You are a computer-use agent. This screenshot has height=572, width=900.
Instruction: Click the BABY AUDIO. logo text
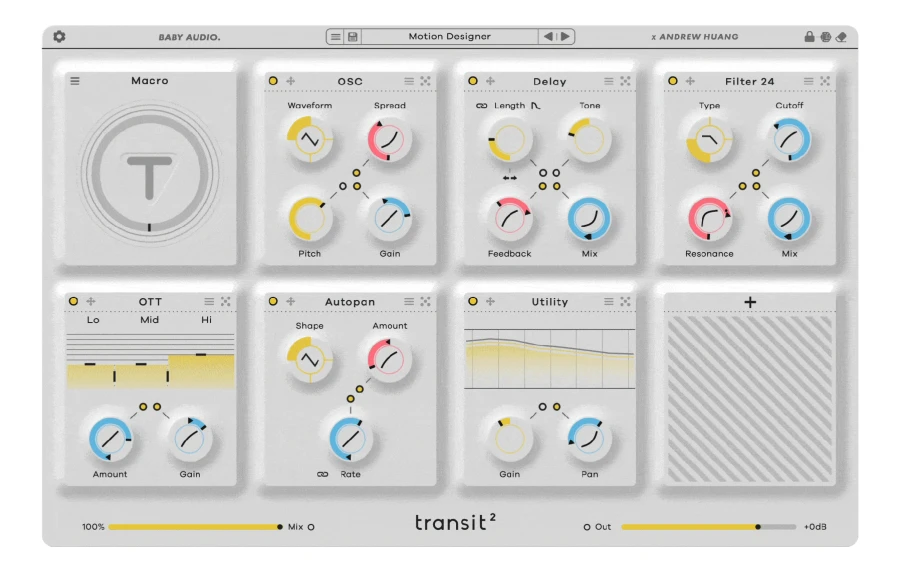[189, 37]
